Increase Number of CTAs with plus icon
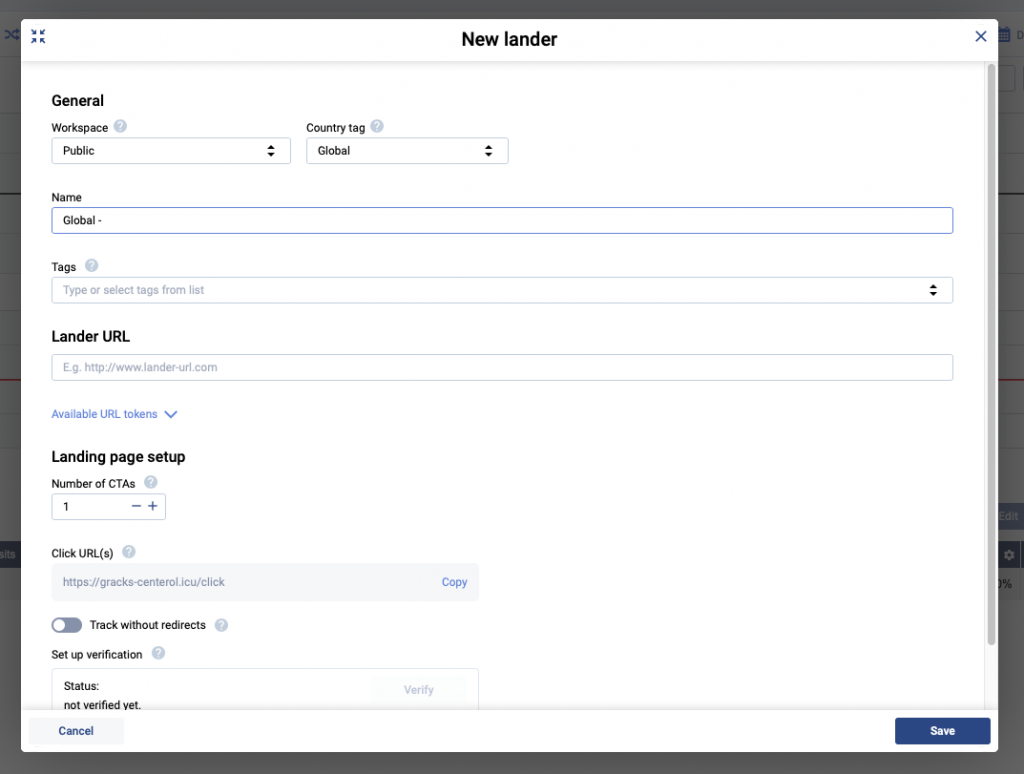 click(x=153, y=506)
